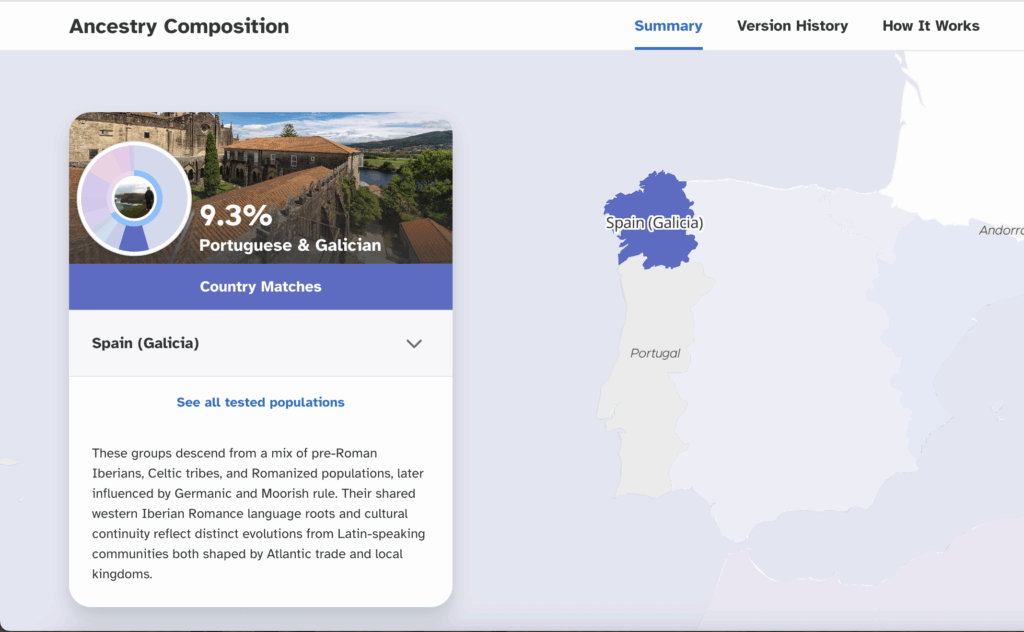Go to the How It Works tab
Screen dimensions: 1024x632
tap(930, 26)
